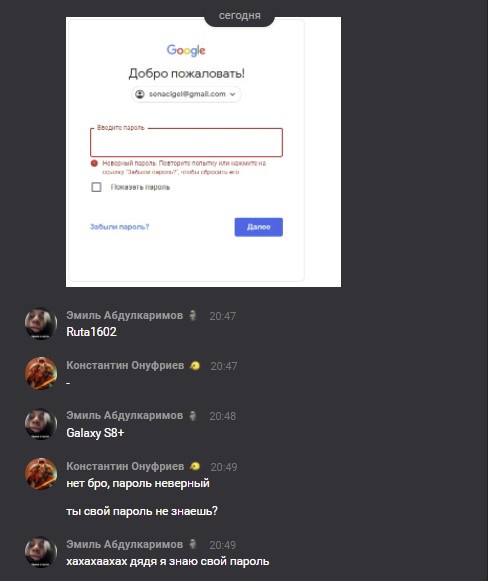Screen dimensions: 488x581
Task: Expand the sonacigel@gmail.com account dropdown
Action: tap(186, 94)
